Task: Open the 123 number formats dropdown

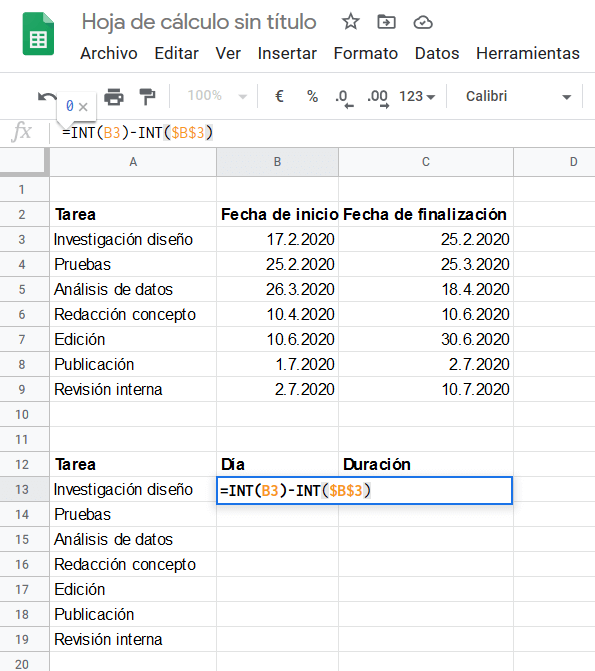Action: click(417, 96)
